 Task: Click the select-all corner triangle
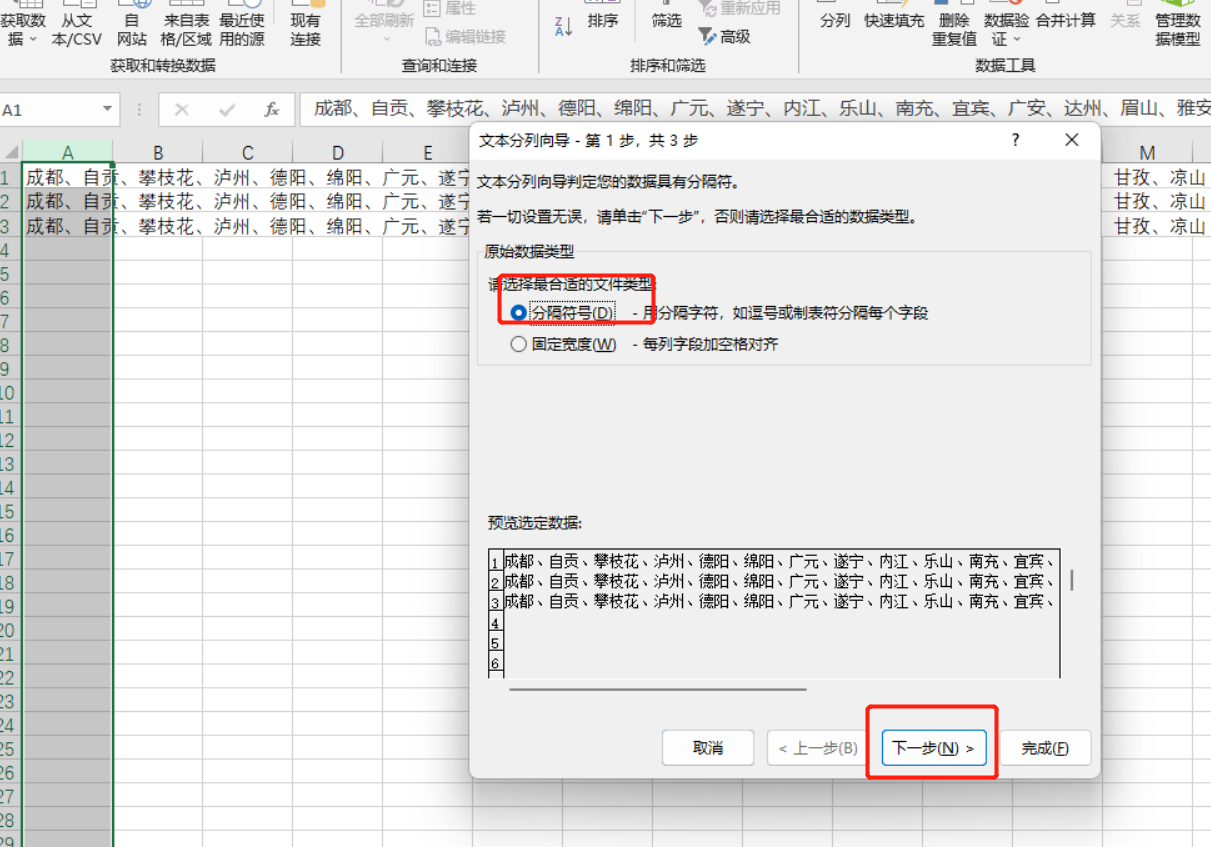point(11,153)
